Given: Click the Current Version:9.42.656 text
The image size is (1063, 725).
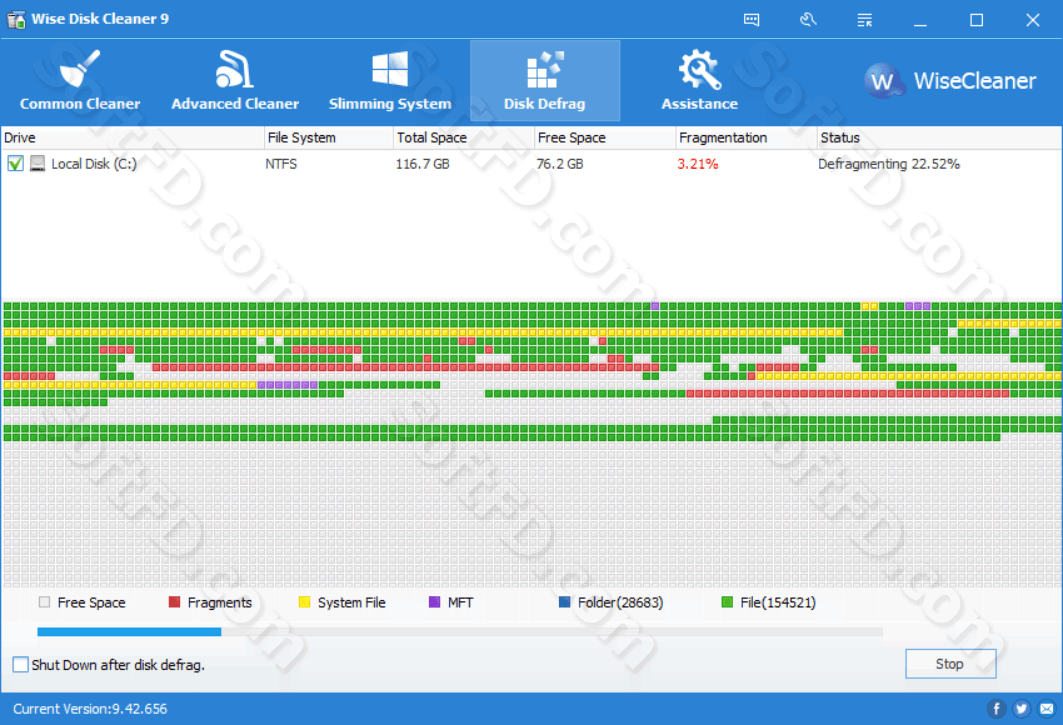Looking at the screenshot, I should (90, 709).
